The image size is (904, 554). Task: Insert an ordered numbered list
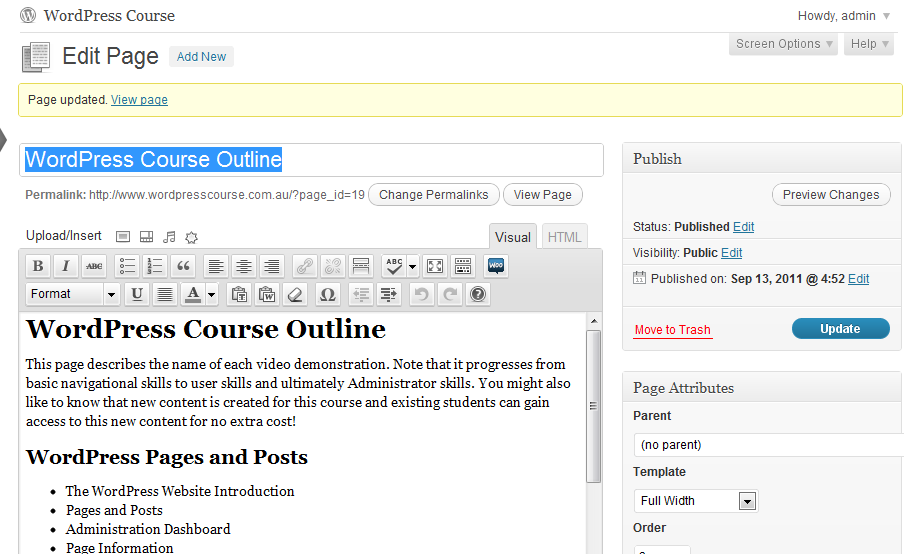[155, 266]
